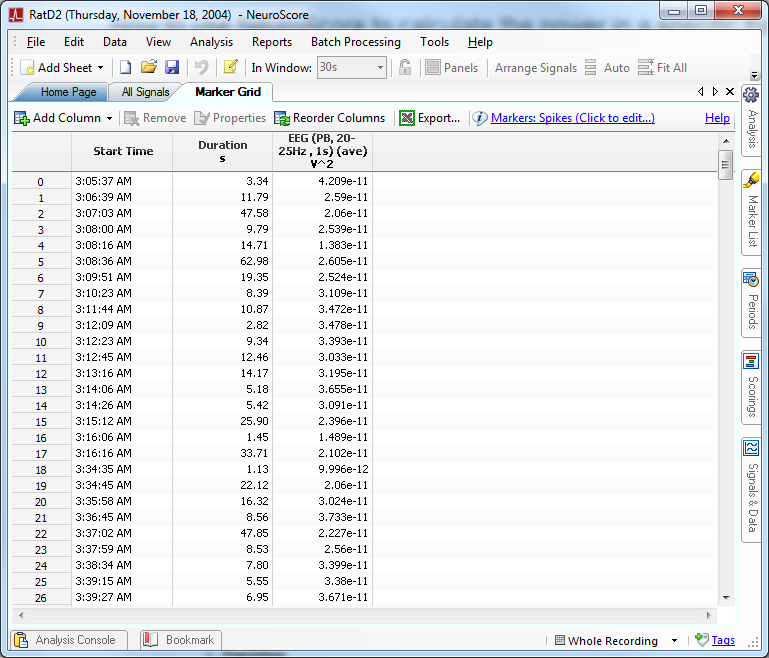The width and height of the screenshot is (769, 658).
Task: Open the Edit menu
Action: pyautogui.click(x=74, y=42)
